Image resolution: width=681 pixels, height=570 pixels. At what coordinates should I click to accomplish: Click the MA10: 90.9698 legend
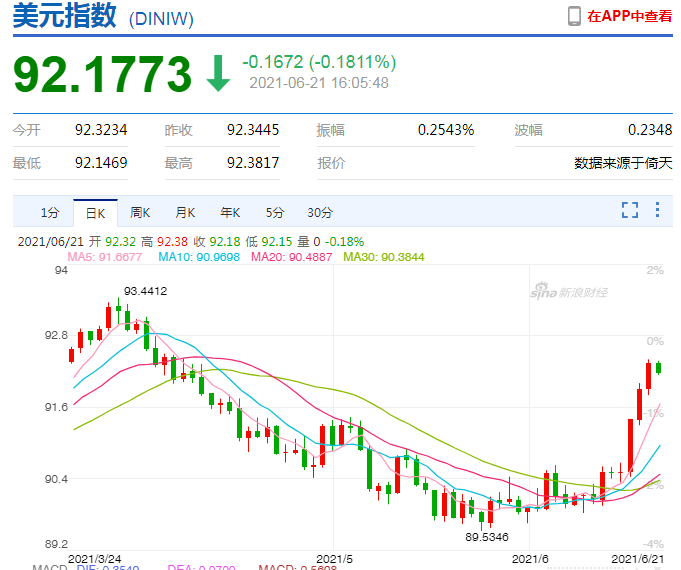tap(199, 257)
